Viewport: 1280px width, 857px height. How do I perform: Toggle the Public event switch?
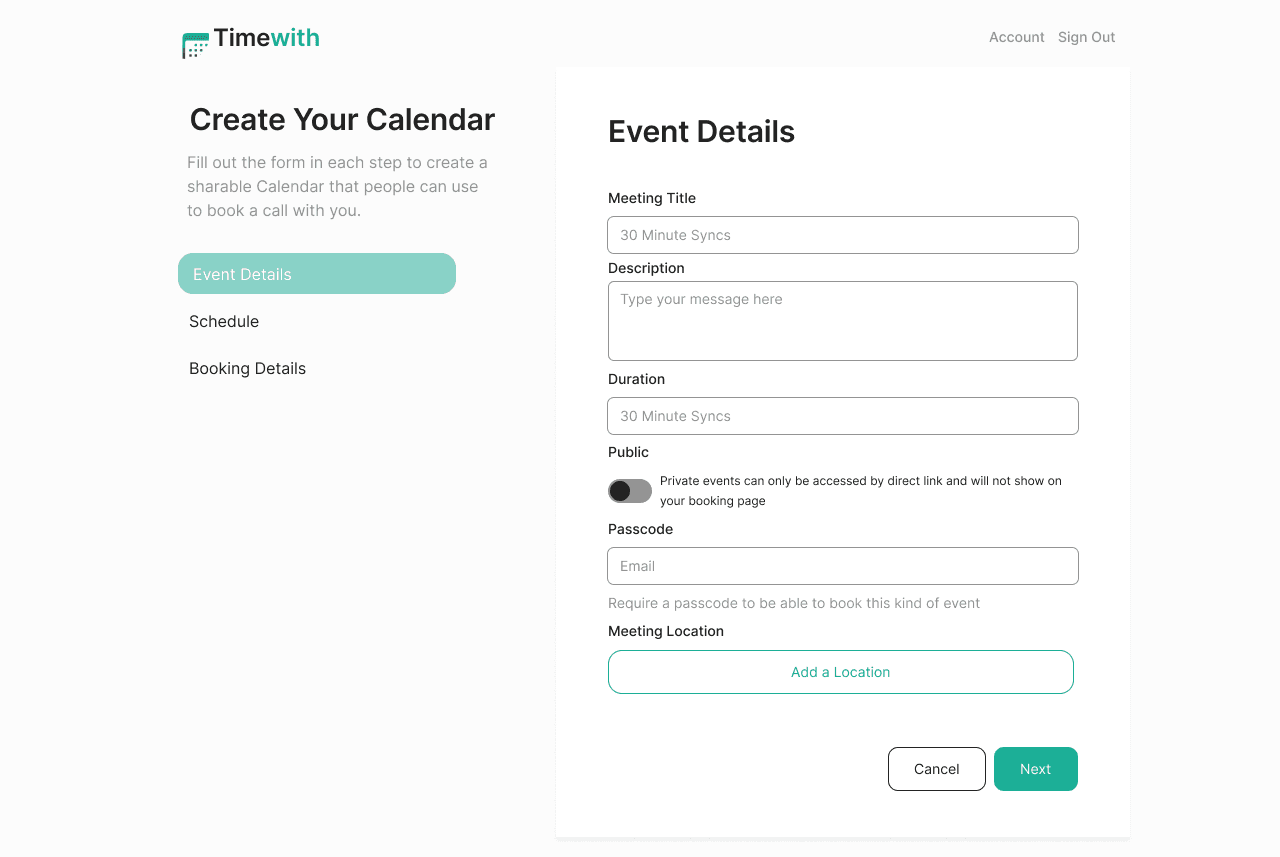coord(630,491)
